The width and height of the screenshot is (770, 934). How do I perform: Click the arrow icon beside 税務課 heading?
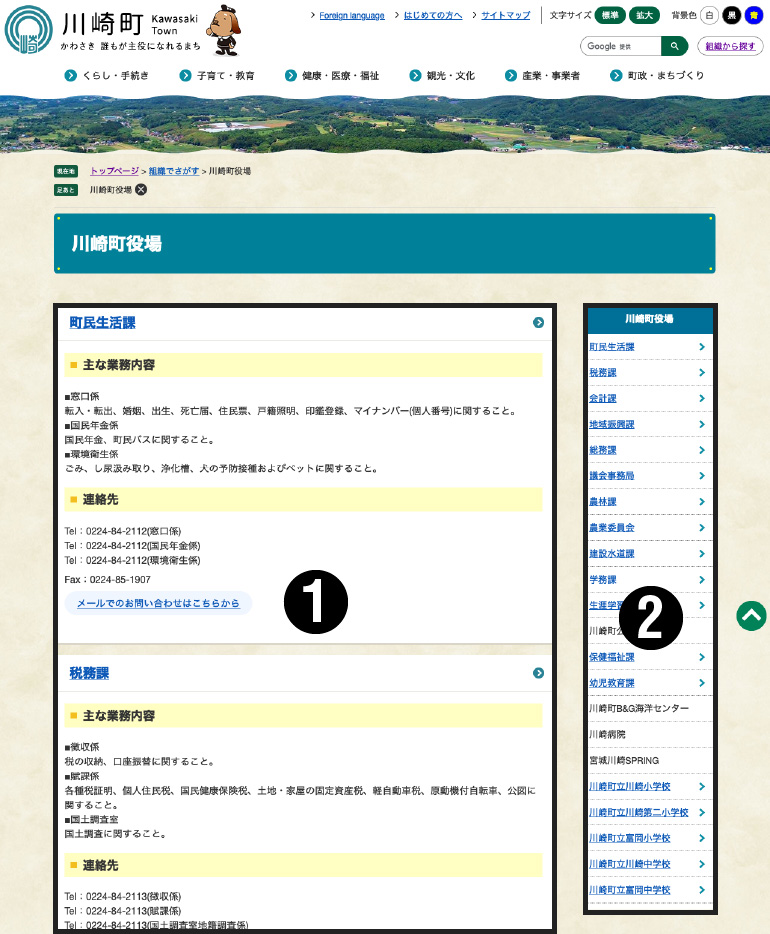(x=538, y=673)
